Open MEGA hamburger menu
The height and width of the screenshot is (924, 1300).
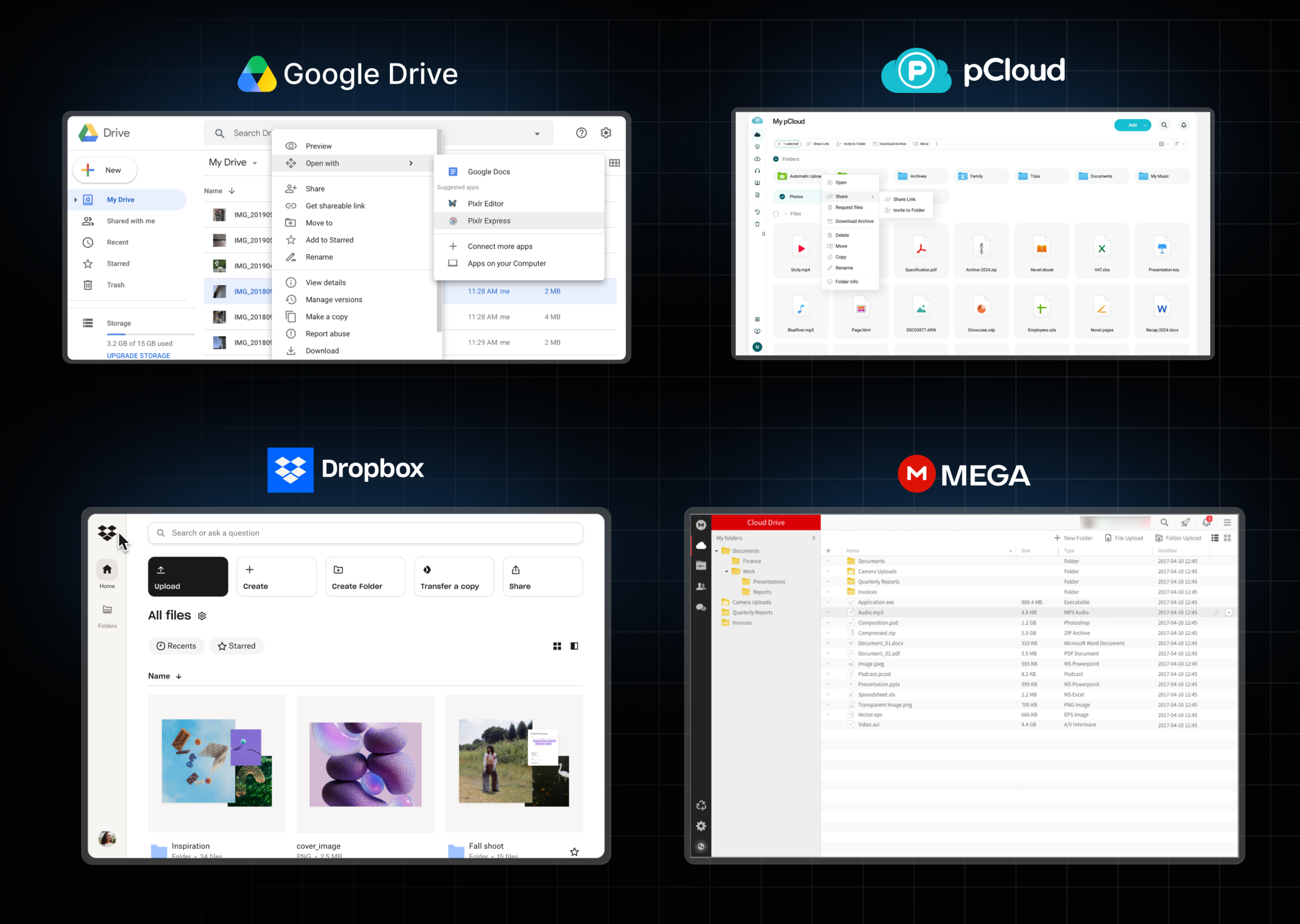point(1227,522)
